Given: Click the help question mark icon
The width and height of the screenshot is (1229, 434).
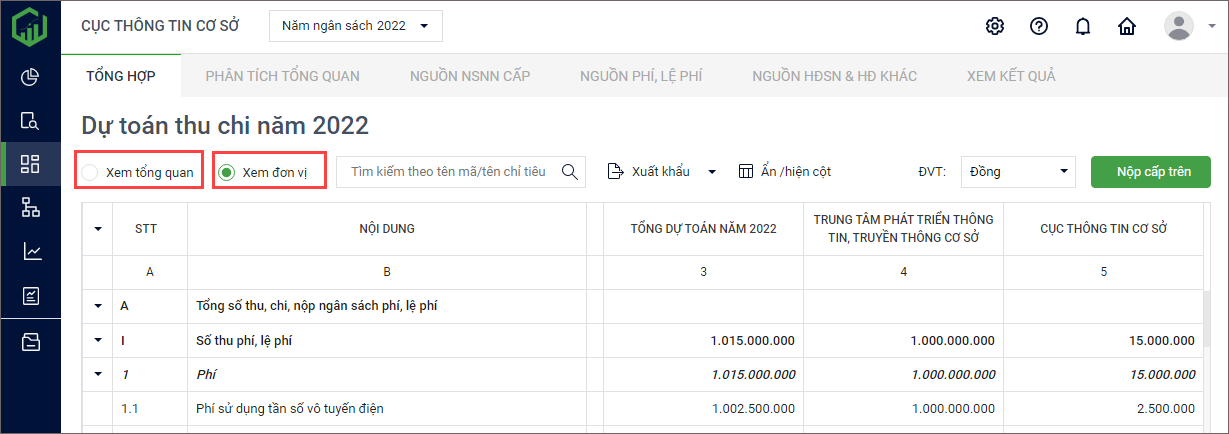Looking at the screenshot, I should tap(1038, 26).
